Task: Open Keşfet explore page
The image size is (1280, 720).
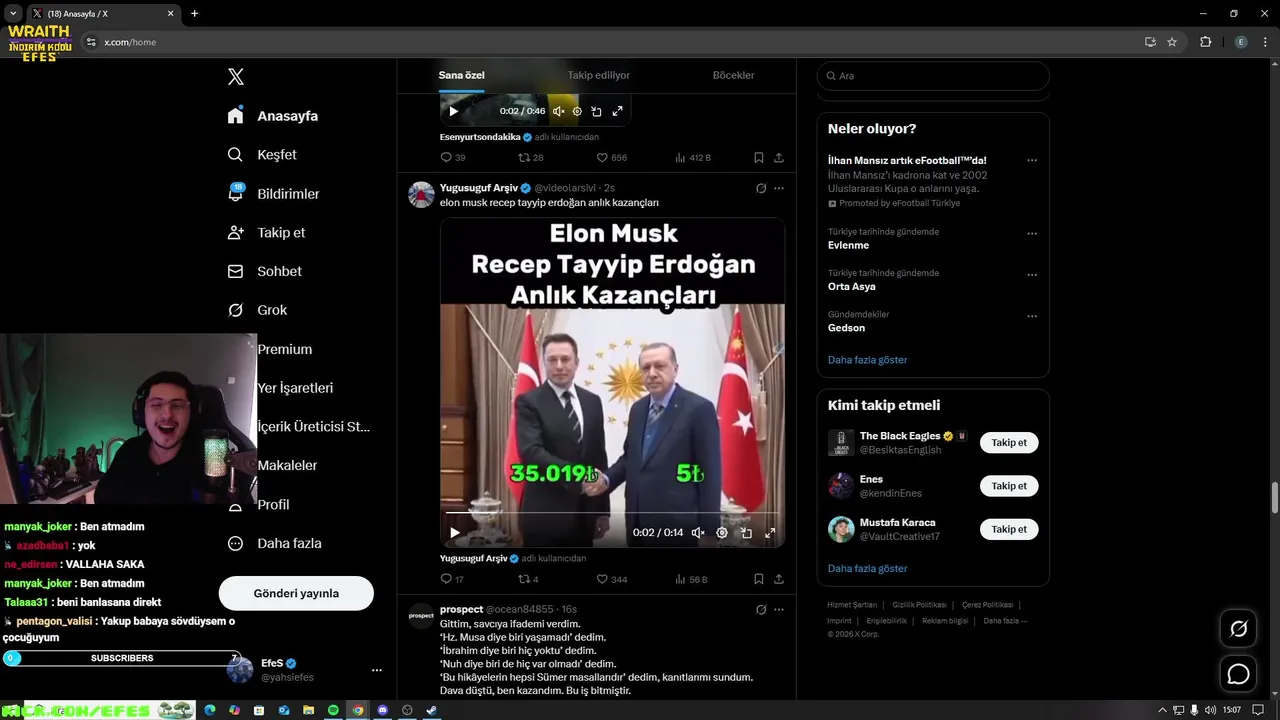Action: [x=262, y=155]
